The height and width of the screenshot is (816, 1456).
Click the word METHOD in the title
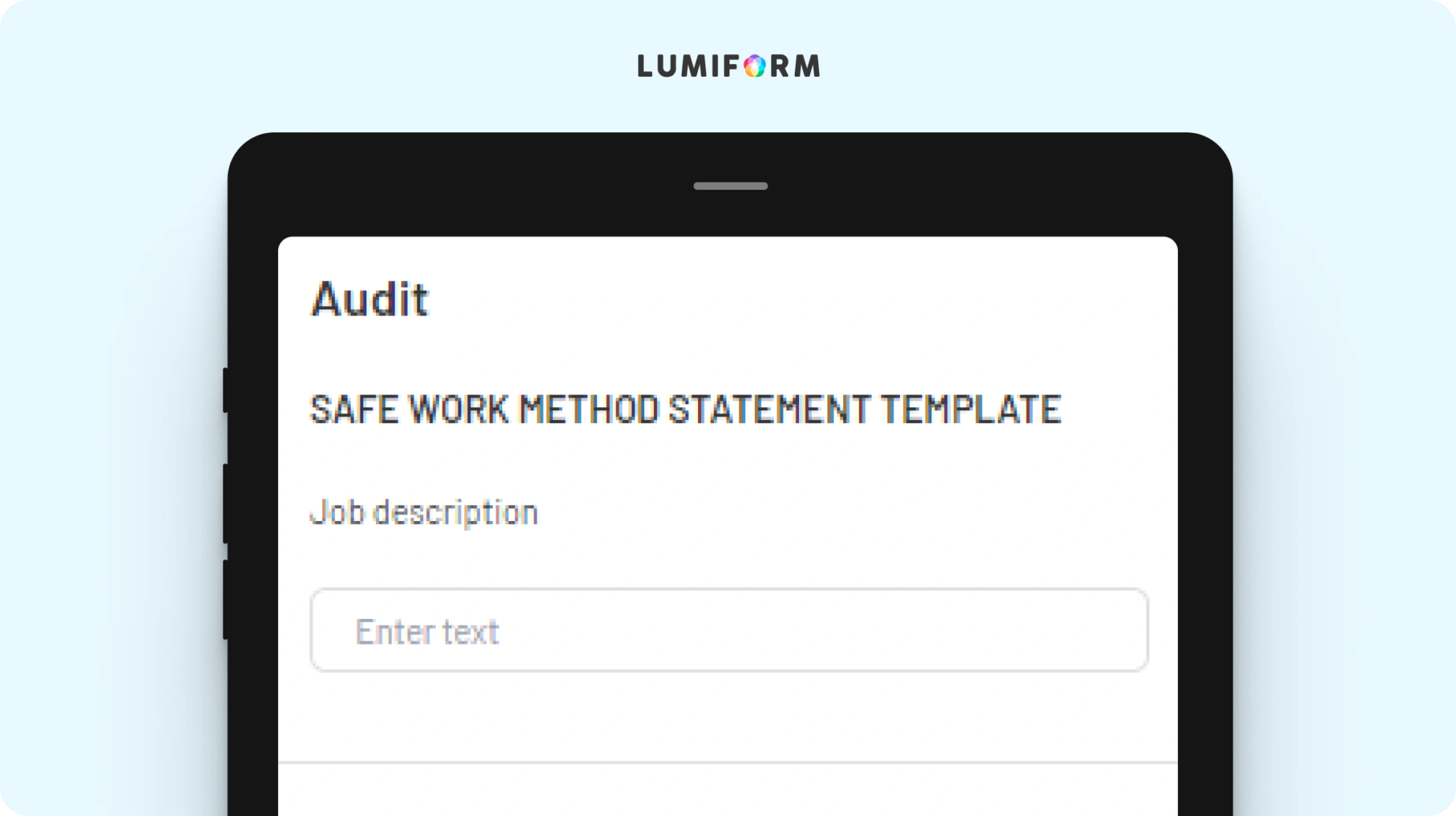(589, 409)
